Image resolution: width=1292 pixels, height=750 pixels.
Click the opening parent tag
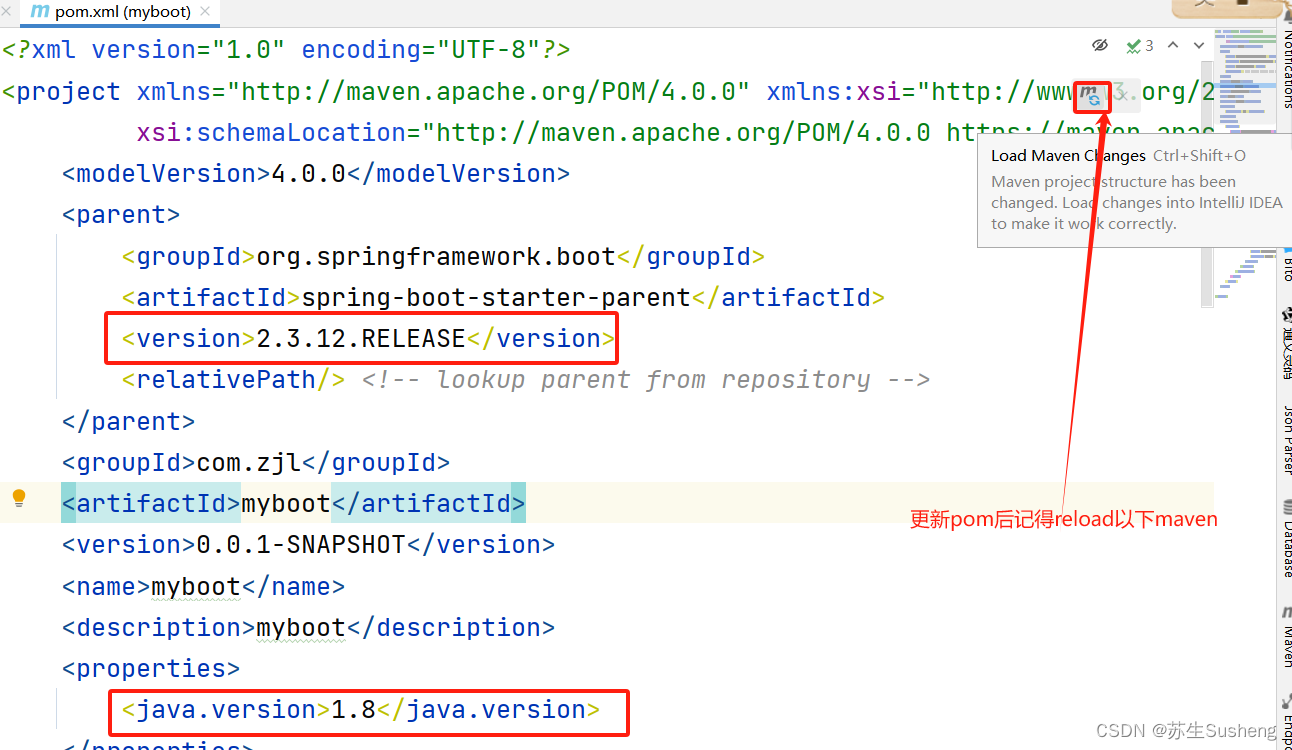tap(121, 215)
